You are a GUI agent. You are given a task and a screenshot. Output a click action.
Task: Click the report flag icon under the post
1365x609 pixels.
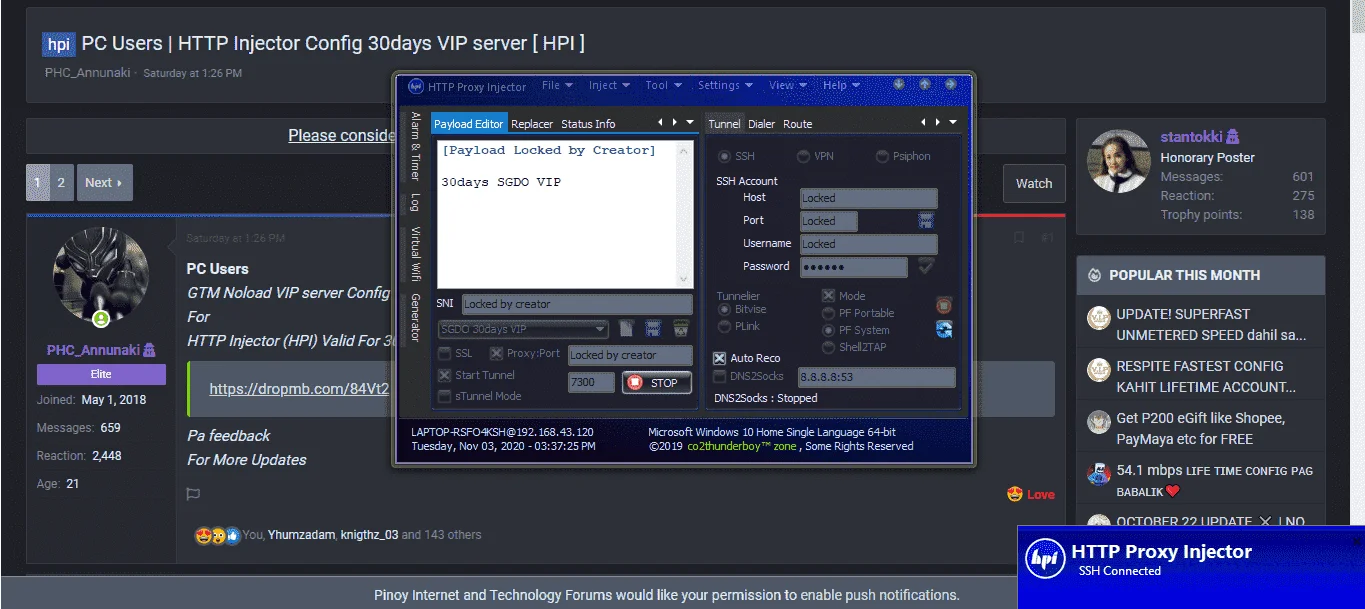(x=194, y=494)
